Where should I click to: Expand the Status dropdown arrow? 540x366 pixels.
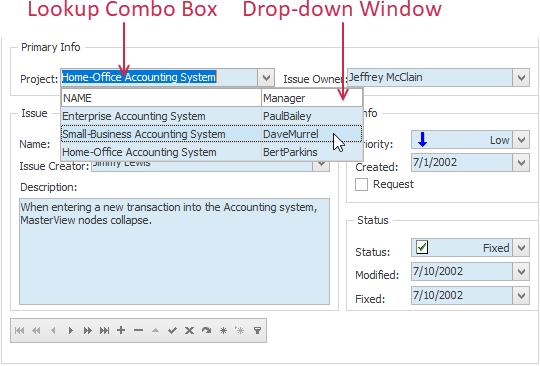coord(521,248)
